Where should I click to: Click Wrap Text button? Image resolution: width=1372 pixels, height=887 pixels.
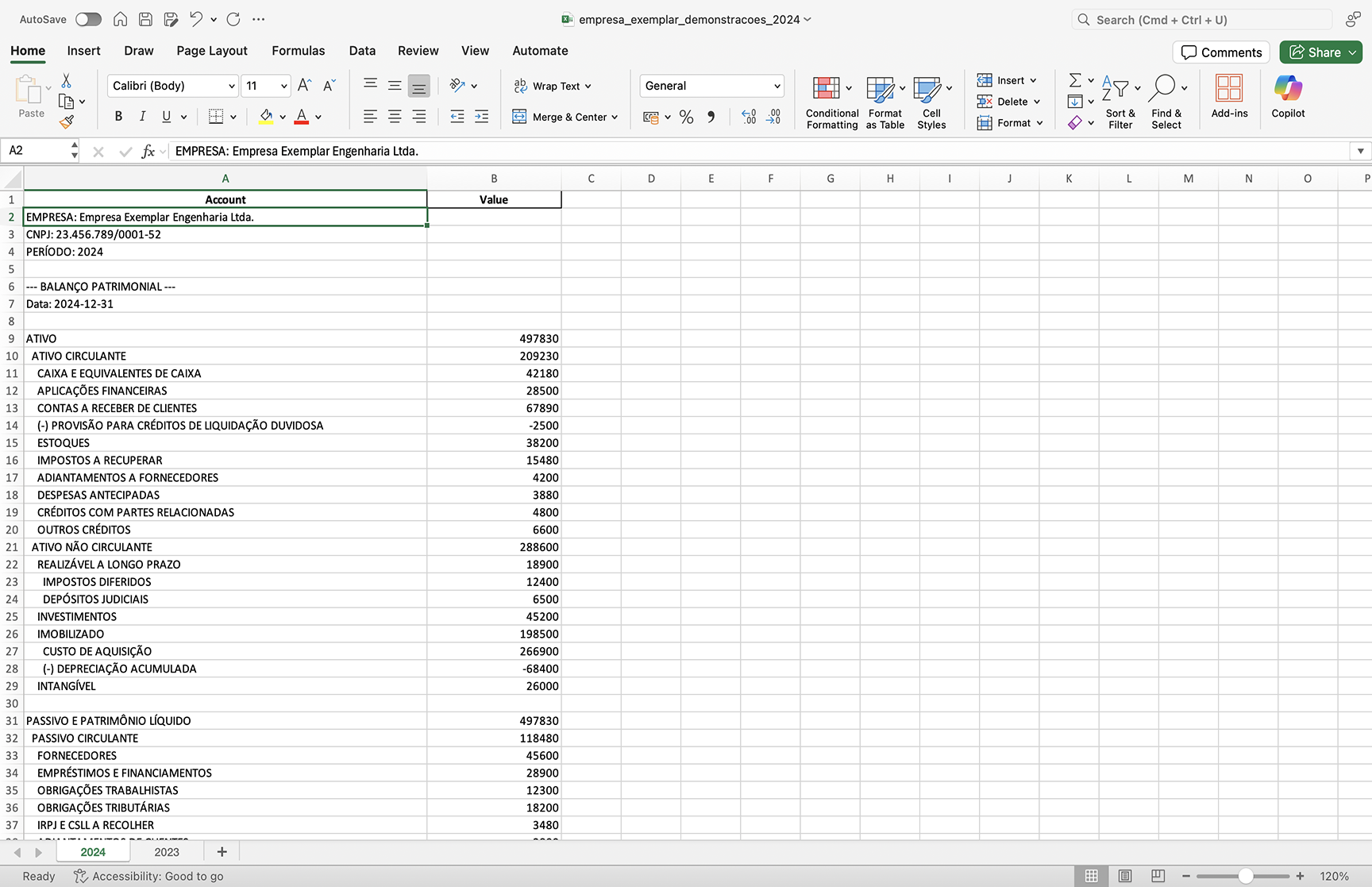553,86
